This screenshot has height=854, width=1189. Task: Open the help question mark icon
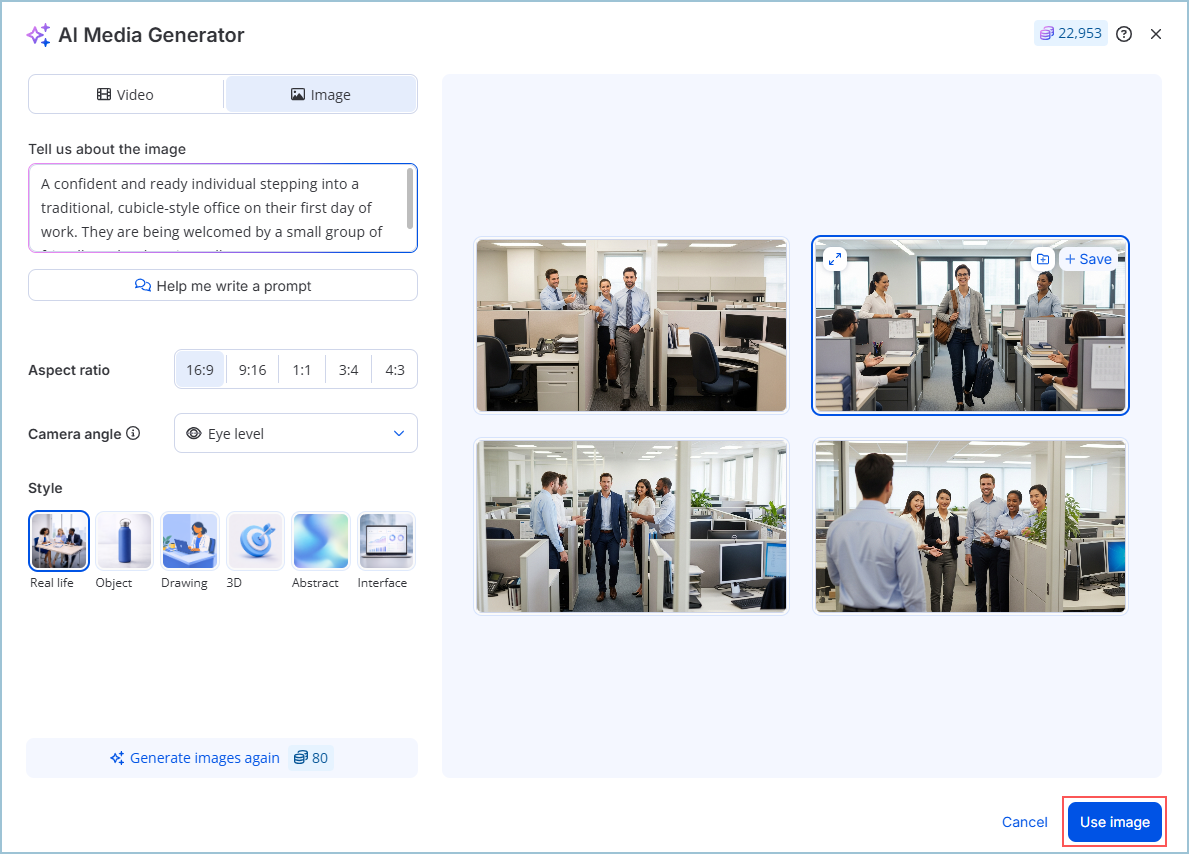pos(1124,34)
